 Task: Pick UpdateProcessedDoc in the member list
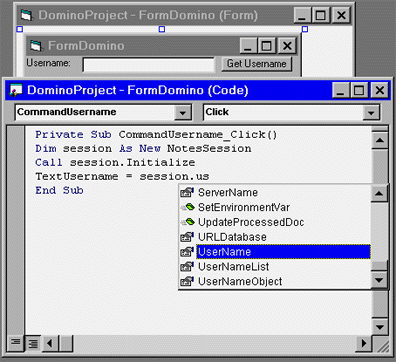[251, 222]
